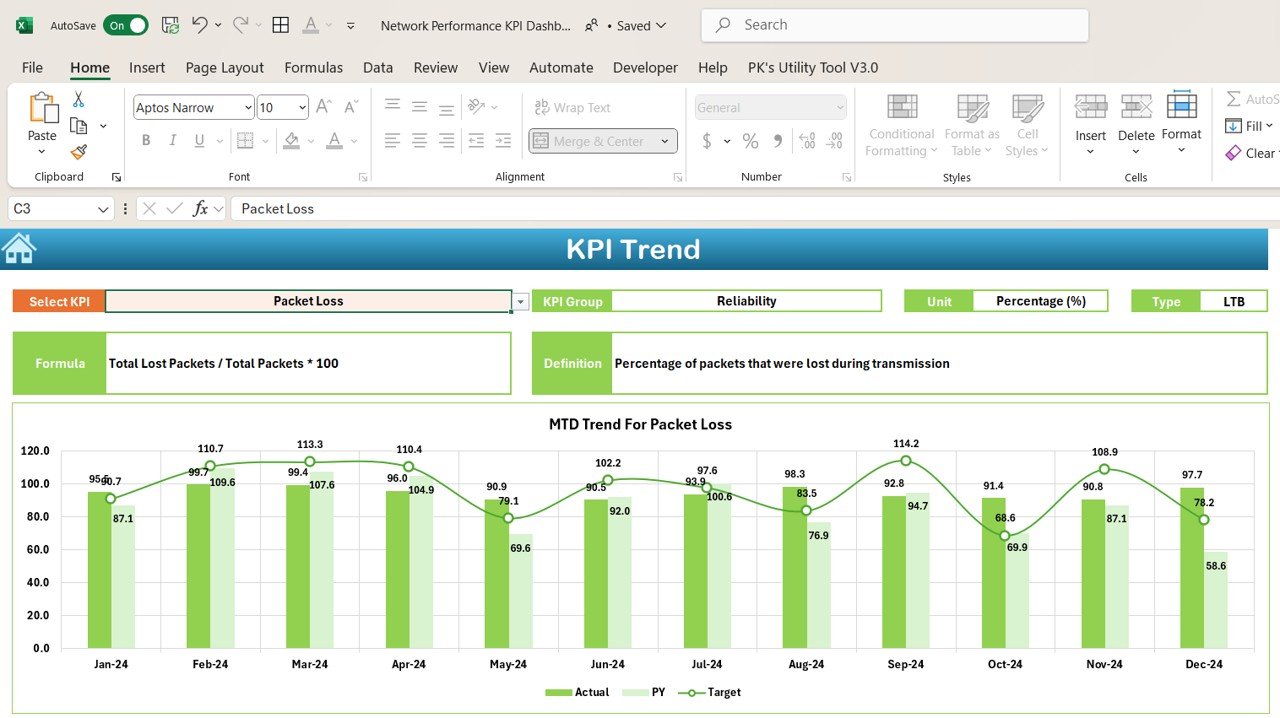Image resolution: width=1280 pixels, height=718 pixels.
Task: Toggle Wrap Text
Action: pos(572,107)
